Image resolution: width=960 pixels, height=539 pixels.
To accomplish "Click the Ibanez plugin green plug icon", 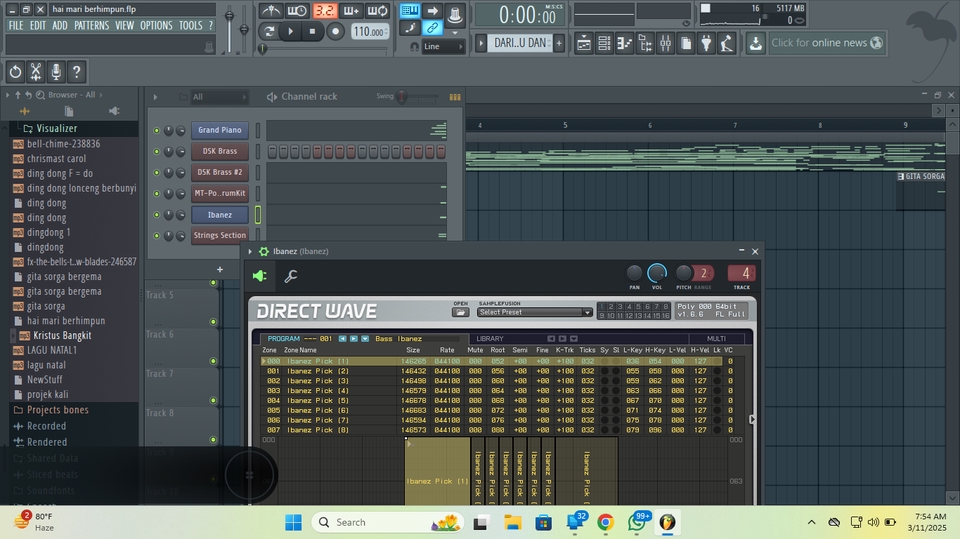I will click(260, 276).
